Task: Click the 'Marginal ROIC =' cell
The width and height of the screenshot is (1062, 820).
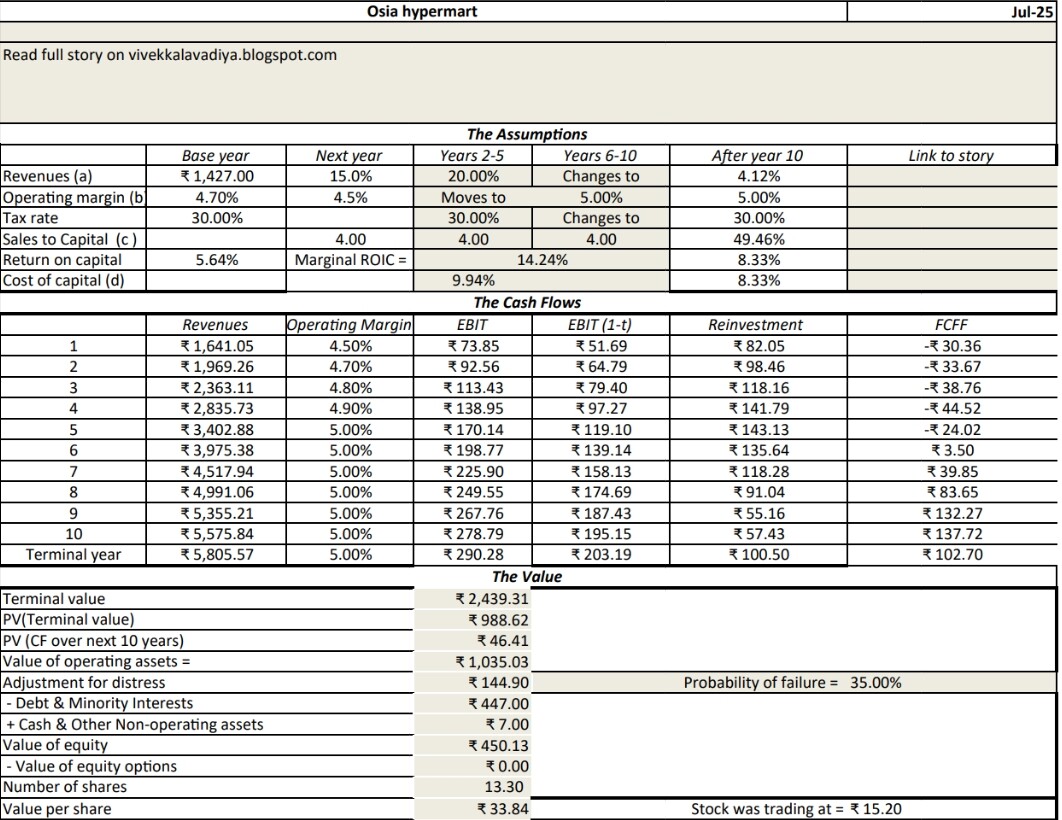Action: pos(350,260)
